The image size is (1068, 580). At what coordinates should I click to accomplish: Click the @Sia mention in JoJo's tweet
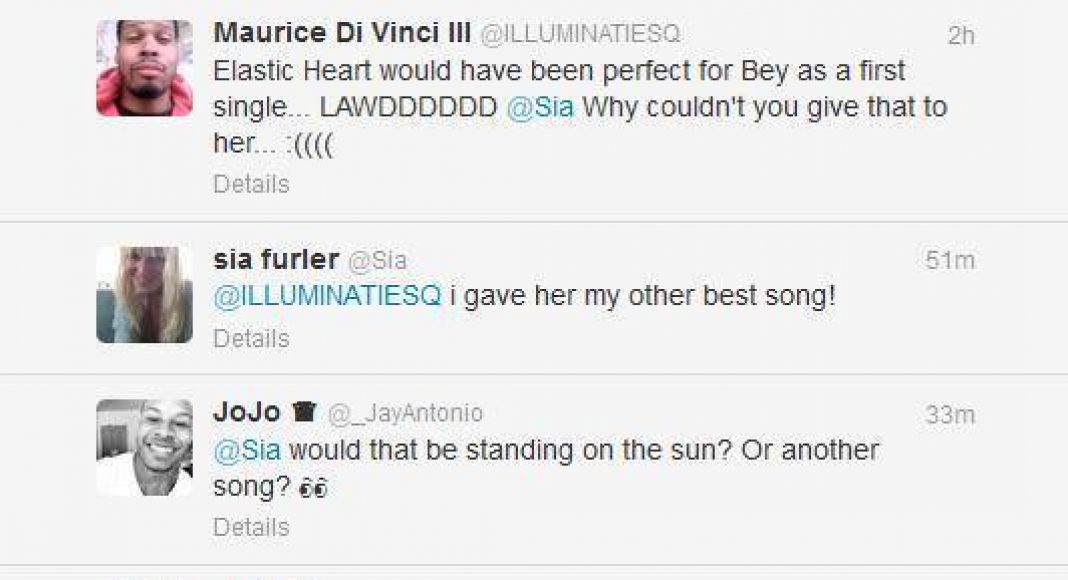coord(247,450)
